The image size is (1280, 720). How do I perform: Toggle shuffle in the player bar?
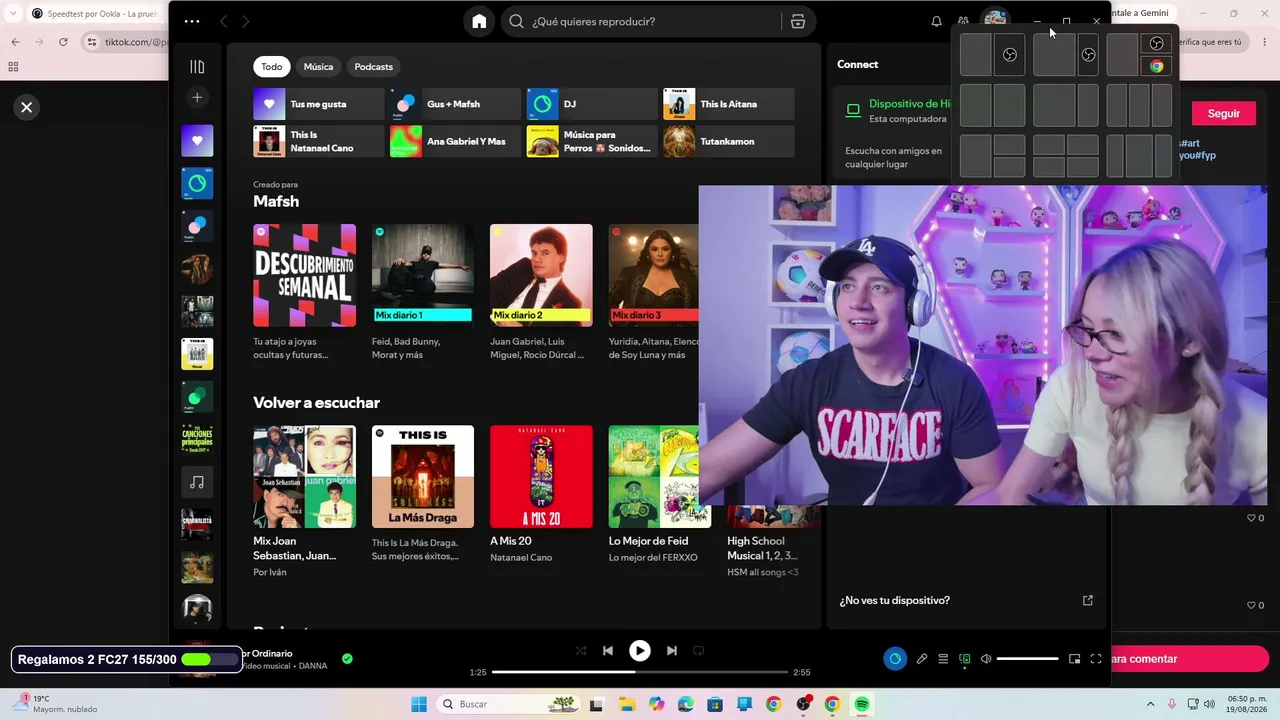tap(581, 651)
